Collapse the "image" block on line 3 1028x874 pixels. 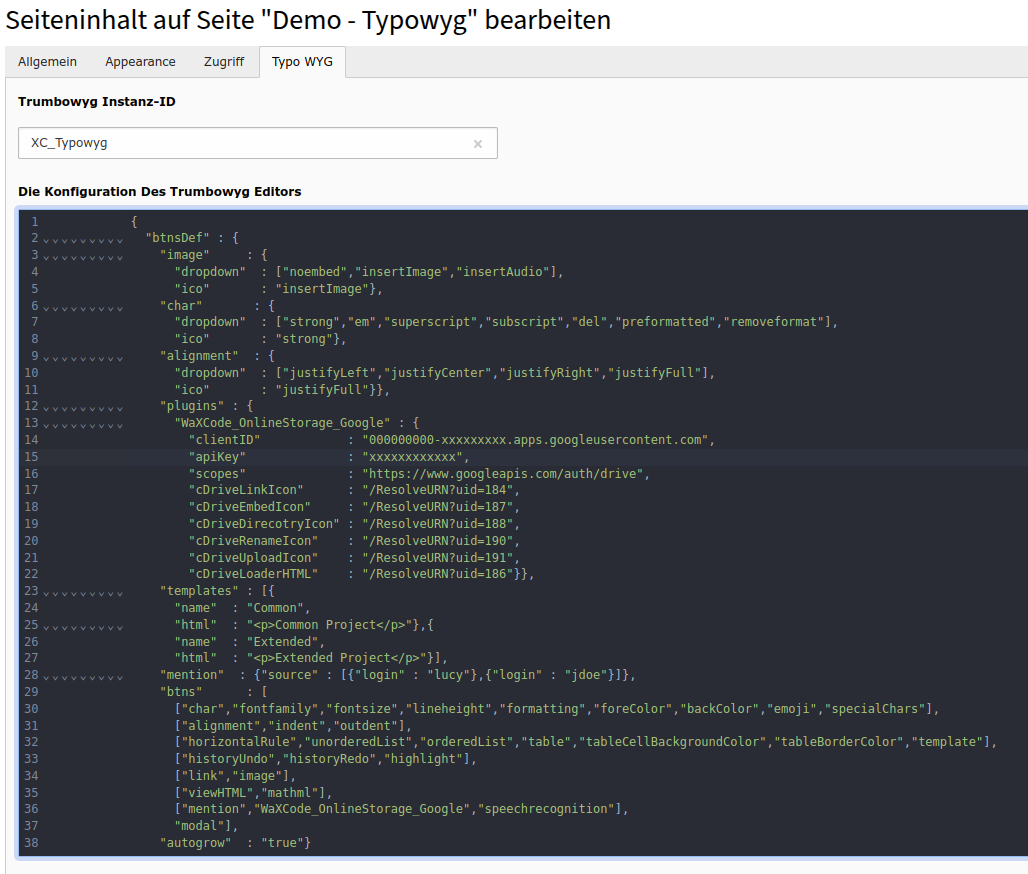coord(83,256)
